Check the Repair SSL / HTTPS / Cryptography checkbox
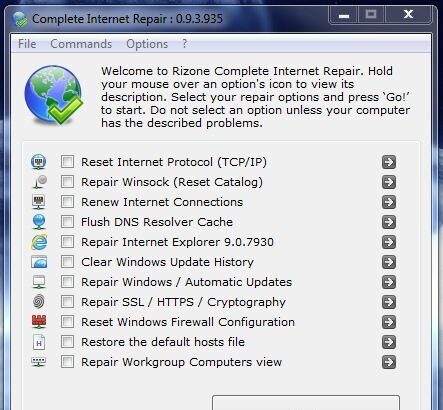 [67, 302]
